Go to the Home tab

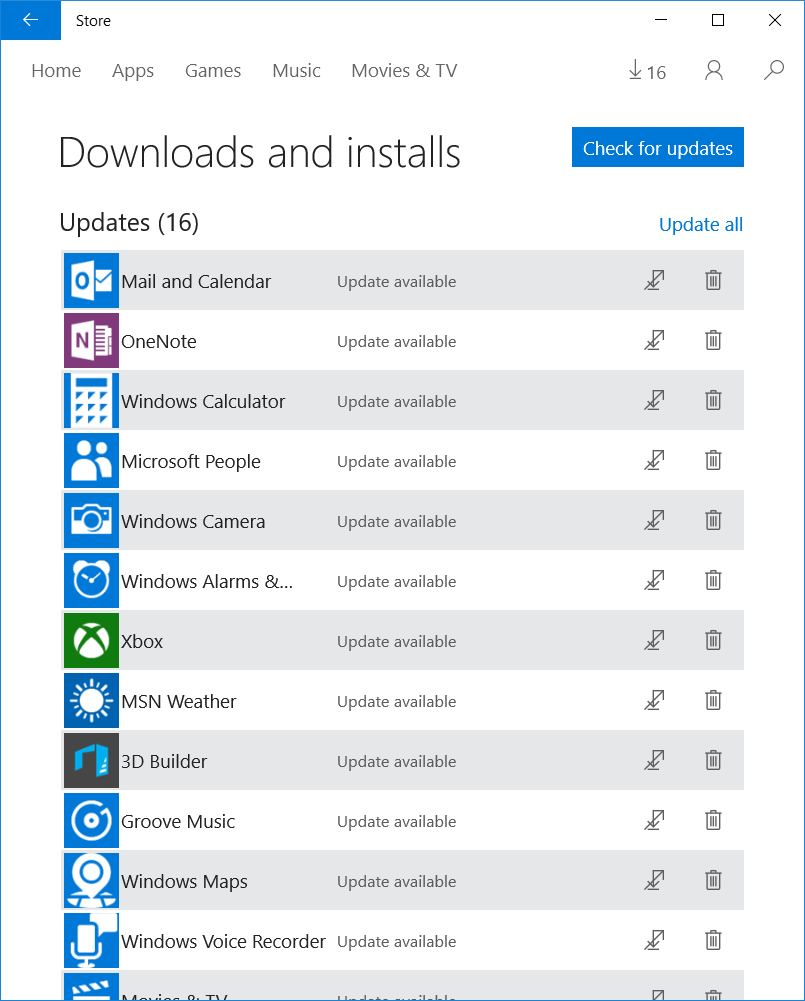[x=56, y=70]
